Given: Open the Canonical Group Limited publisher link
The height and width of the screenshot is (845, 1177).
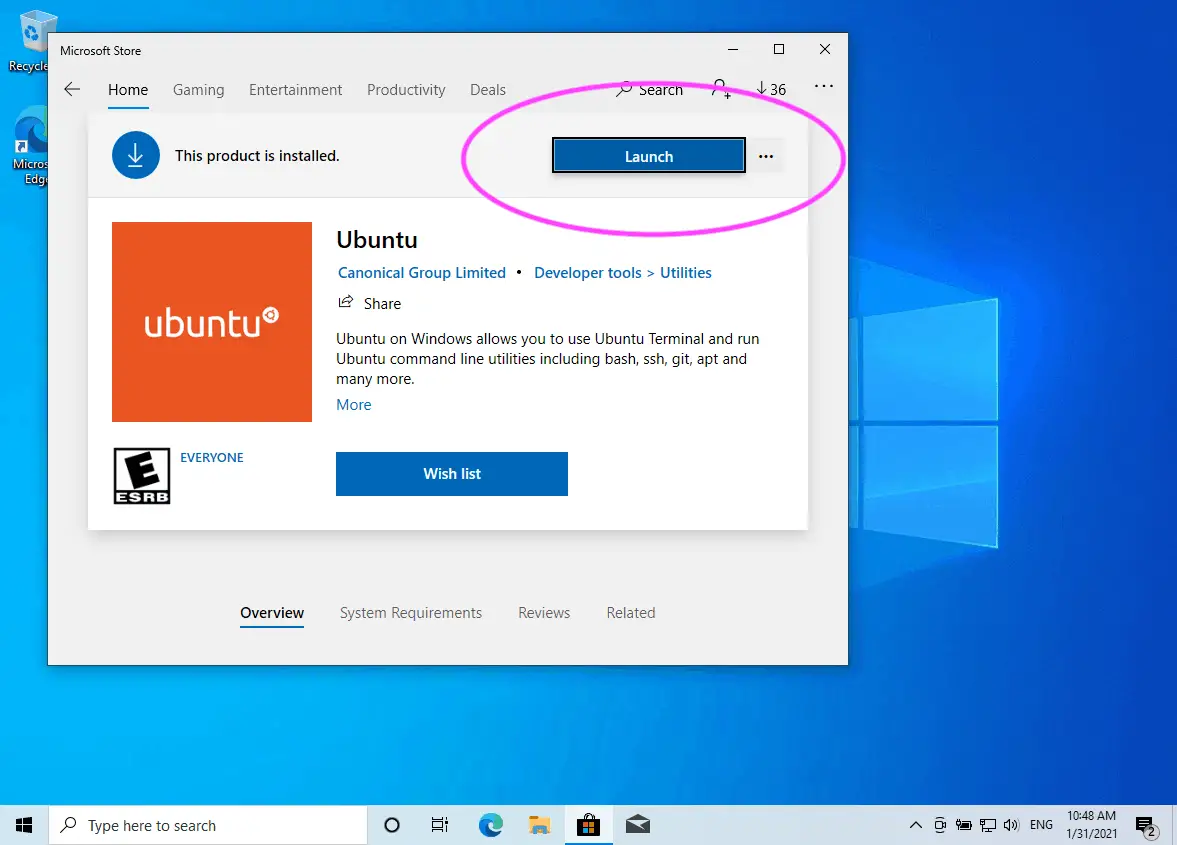Looking at the screenshot, I should pos(422,273).
